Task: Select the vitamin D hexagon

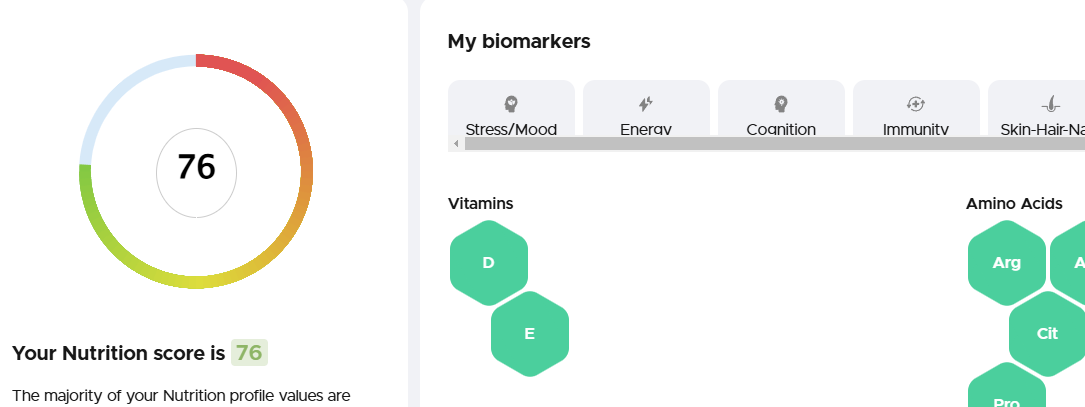Action: coord(489,263)
